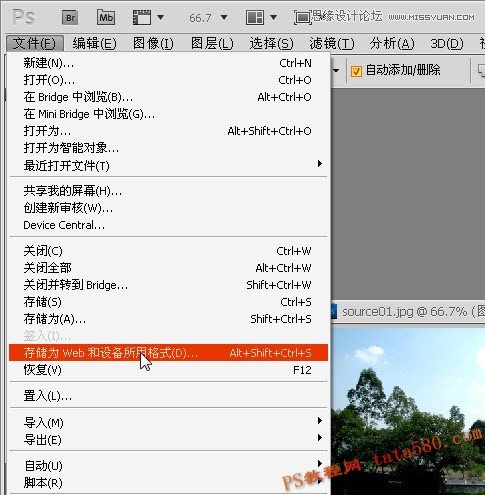Open the 文件(F) menu
The image size is (485, 495).
35,43
